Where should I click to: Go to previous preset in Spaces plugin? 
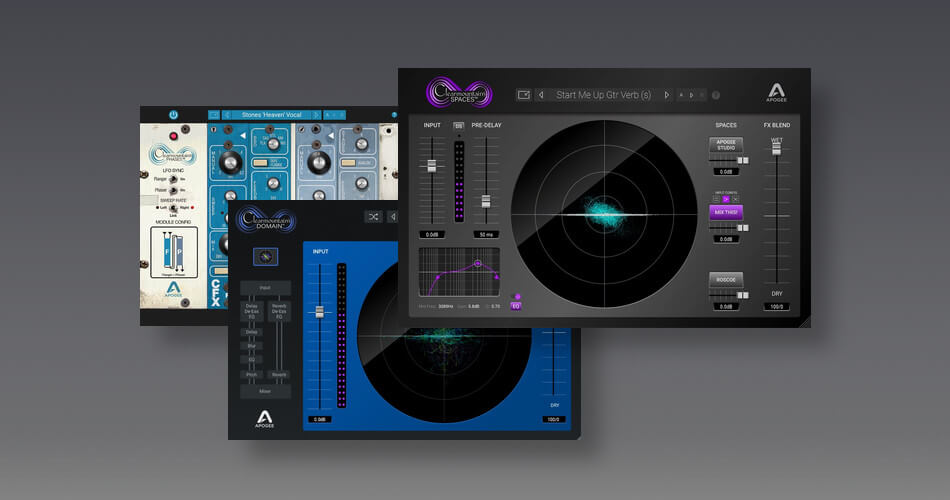point(541,95)
